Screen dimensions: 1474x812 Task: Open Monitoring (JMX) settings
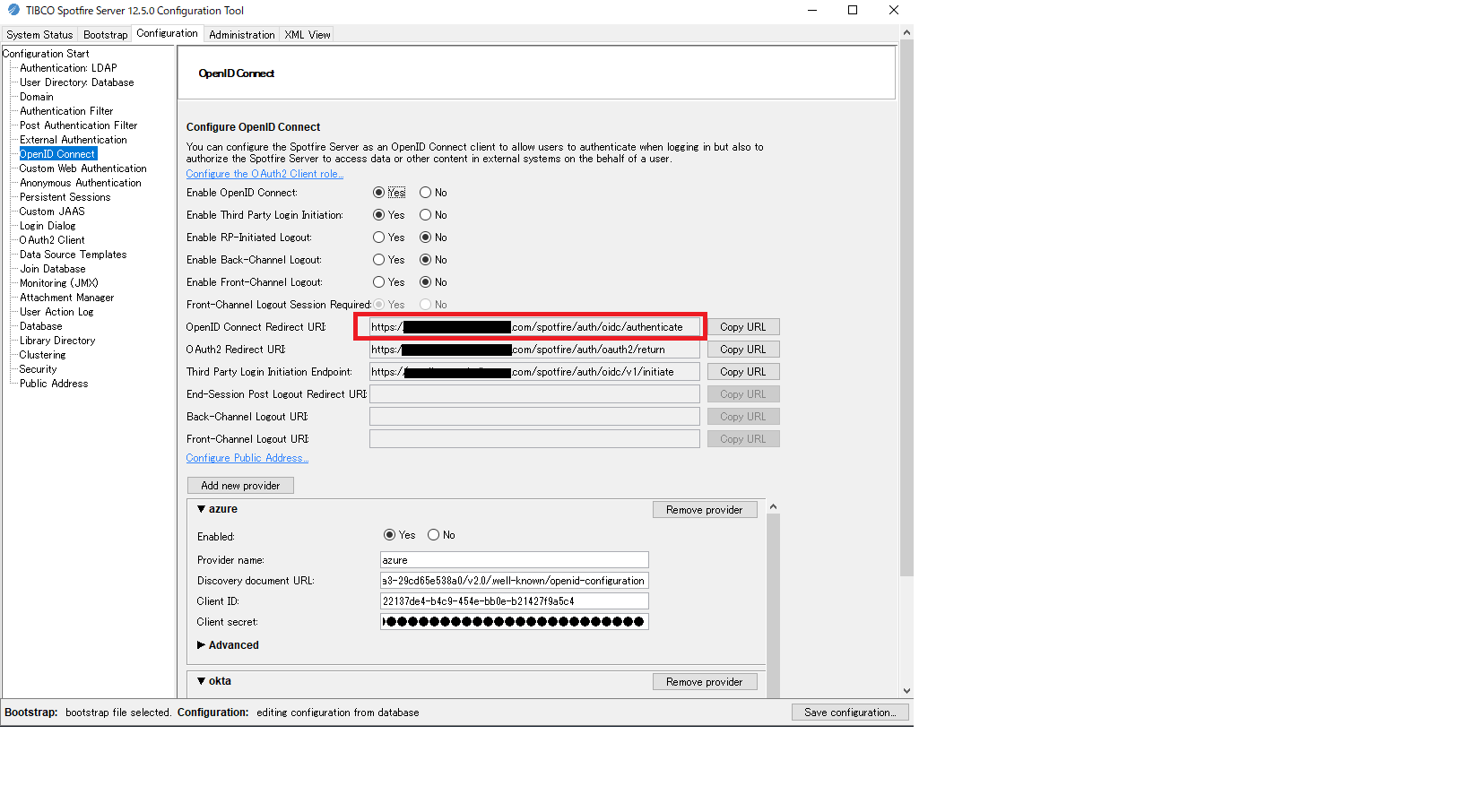tap(59, 283)
